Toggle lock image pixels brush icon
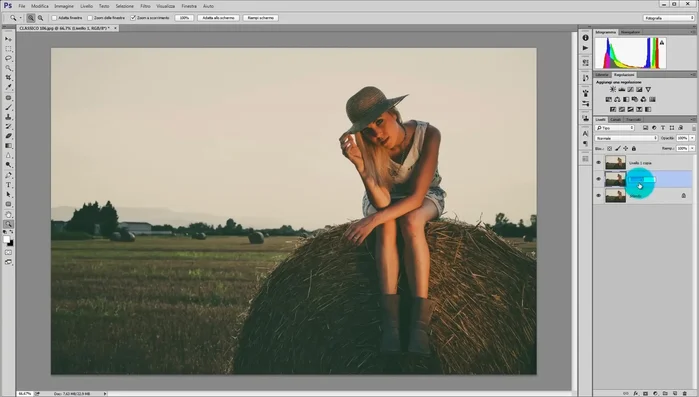This screenshot has width=699, height=397. click(x=618, y=148)
